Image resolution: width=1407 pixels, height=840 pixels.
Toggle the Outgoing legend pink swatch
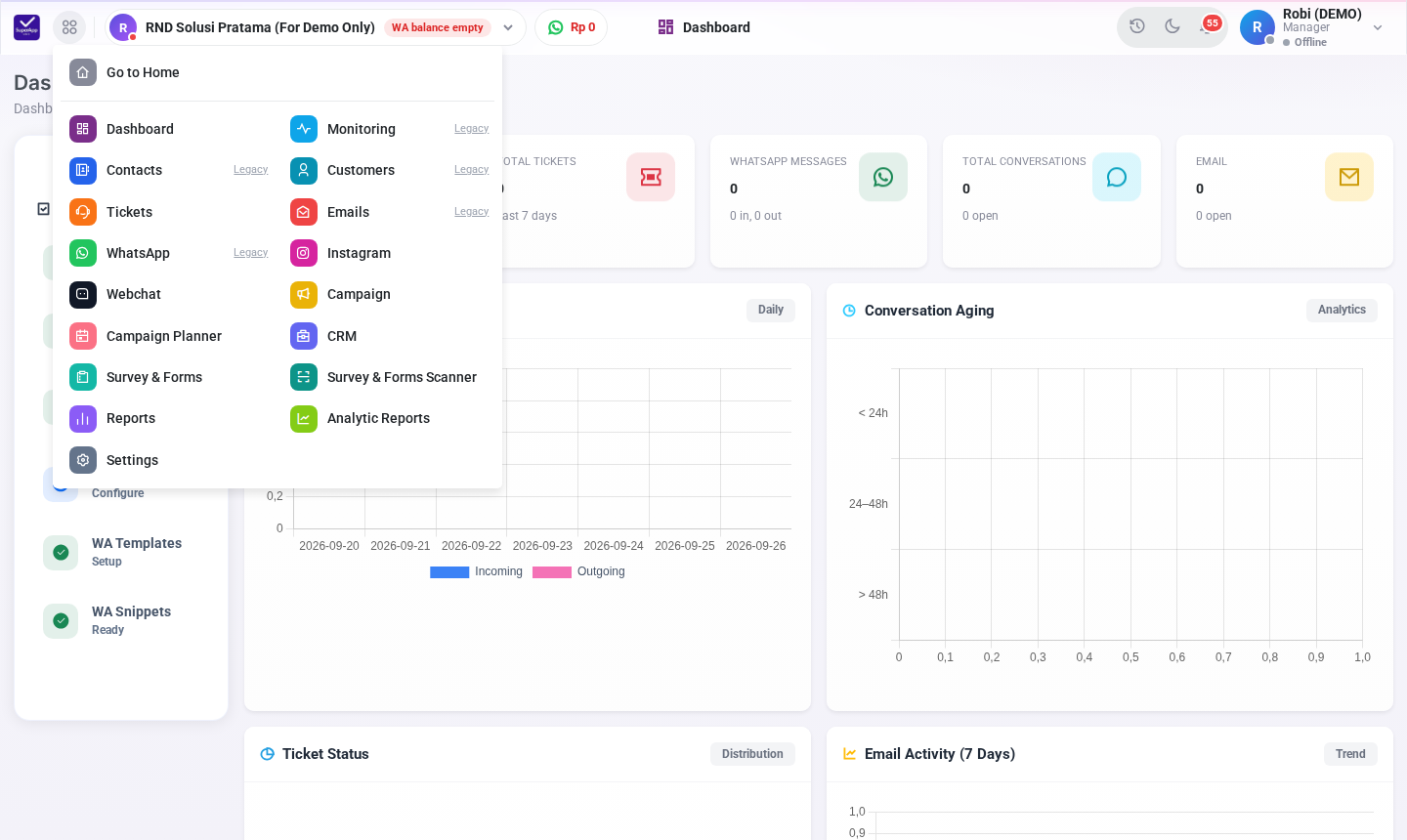[x=552, y=572]
